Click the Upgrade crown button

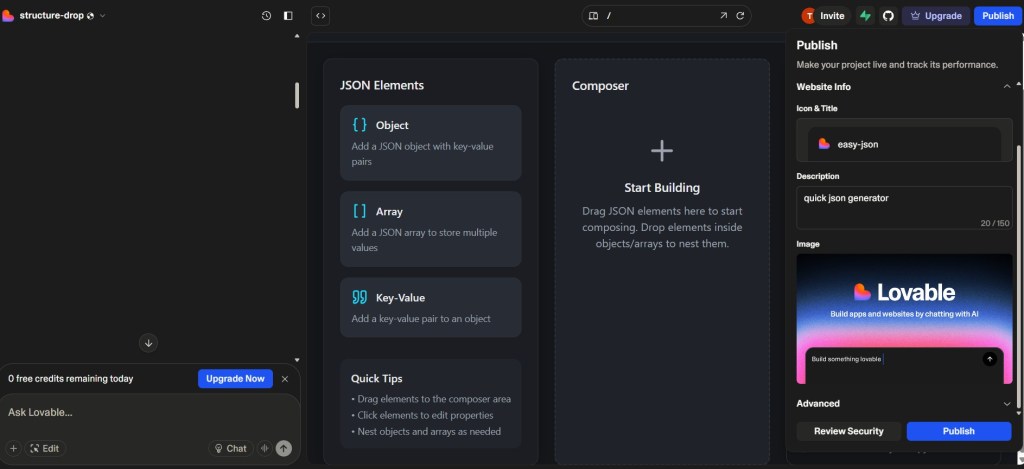936,16
